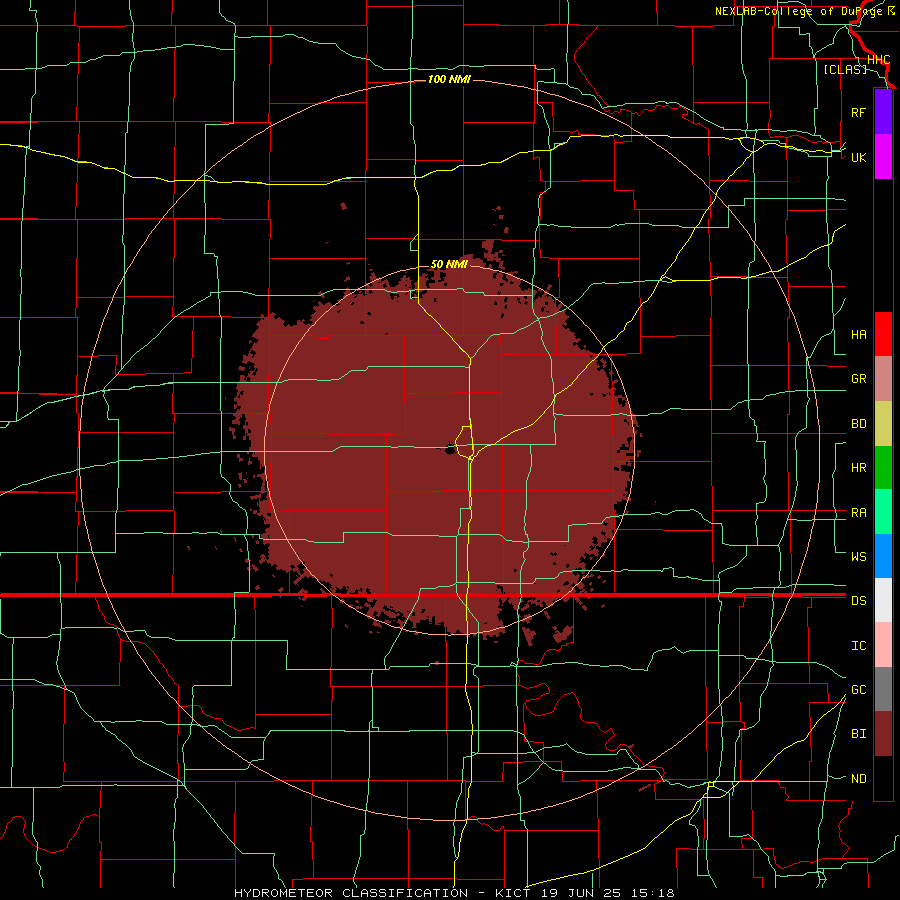Pick the mint green RA legend swatch

883,512
